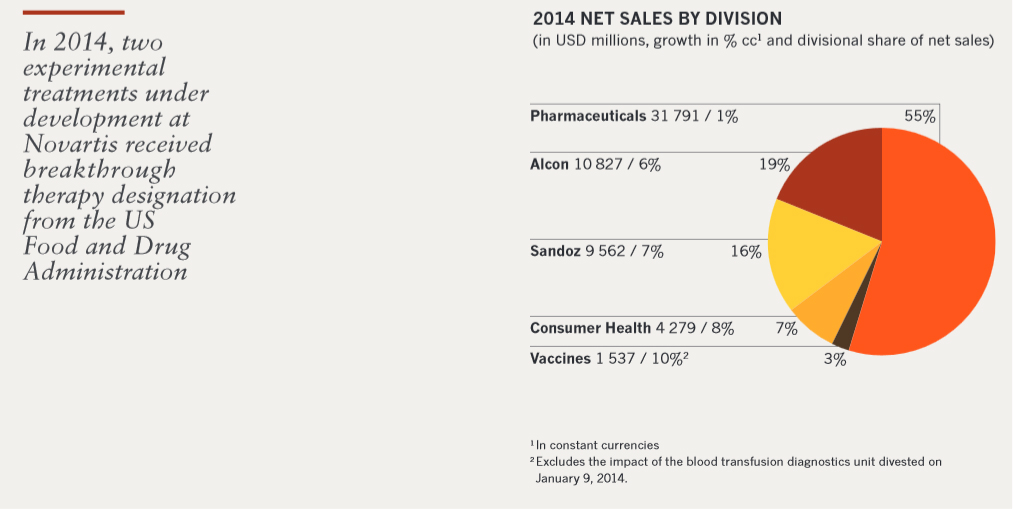Select the Vaccines 1 537 label

[x=609, y=359]
